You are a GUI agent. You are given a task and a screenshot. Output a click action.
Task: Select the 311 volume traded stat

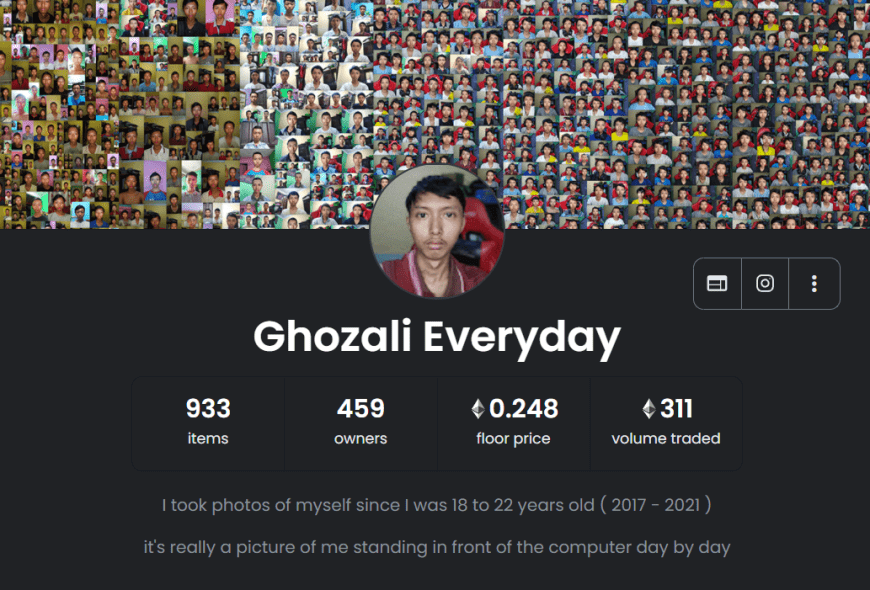(666, 423)
